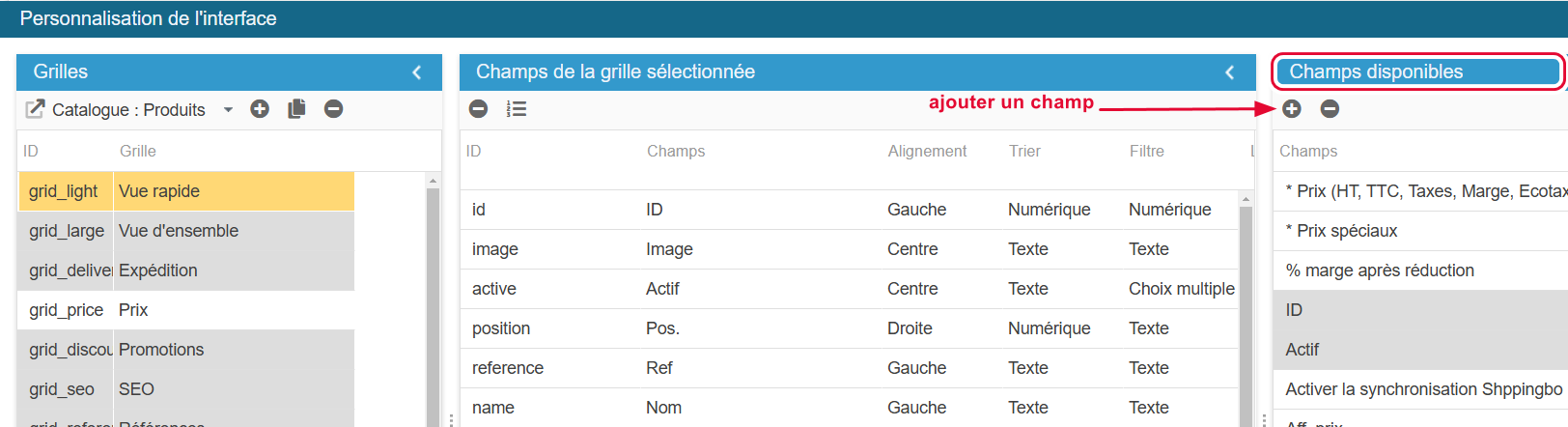Collapse the Grilles panel
Viewport: 1568px width, 427px height.
tap(417, 72)
